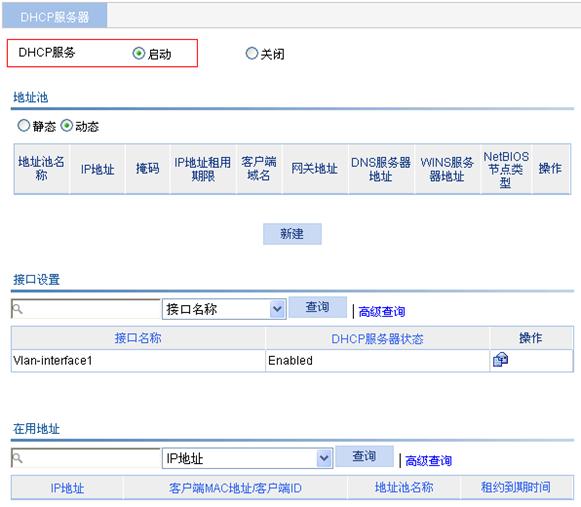
Task: Click the Vlan-interface1 table row
Action: (292, 360)
